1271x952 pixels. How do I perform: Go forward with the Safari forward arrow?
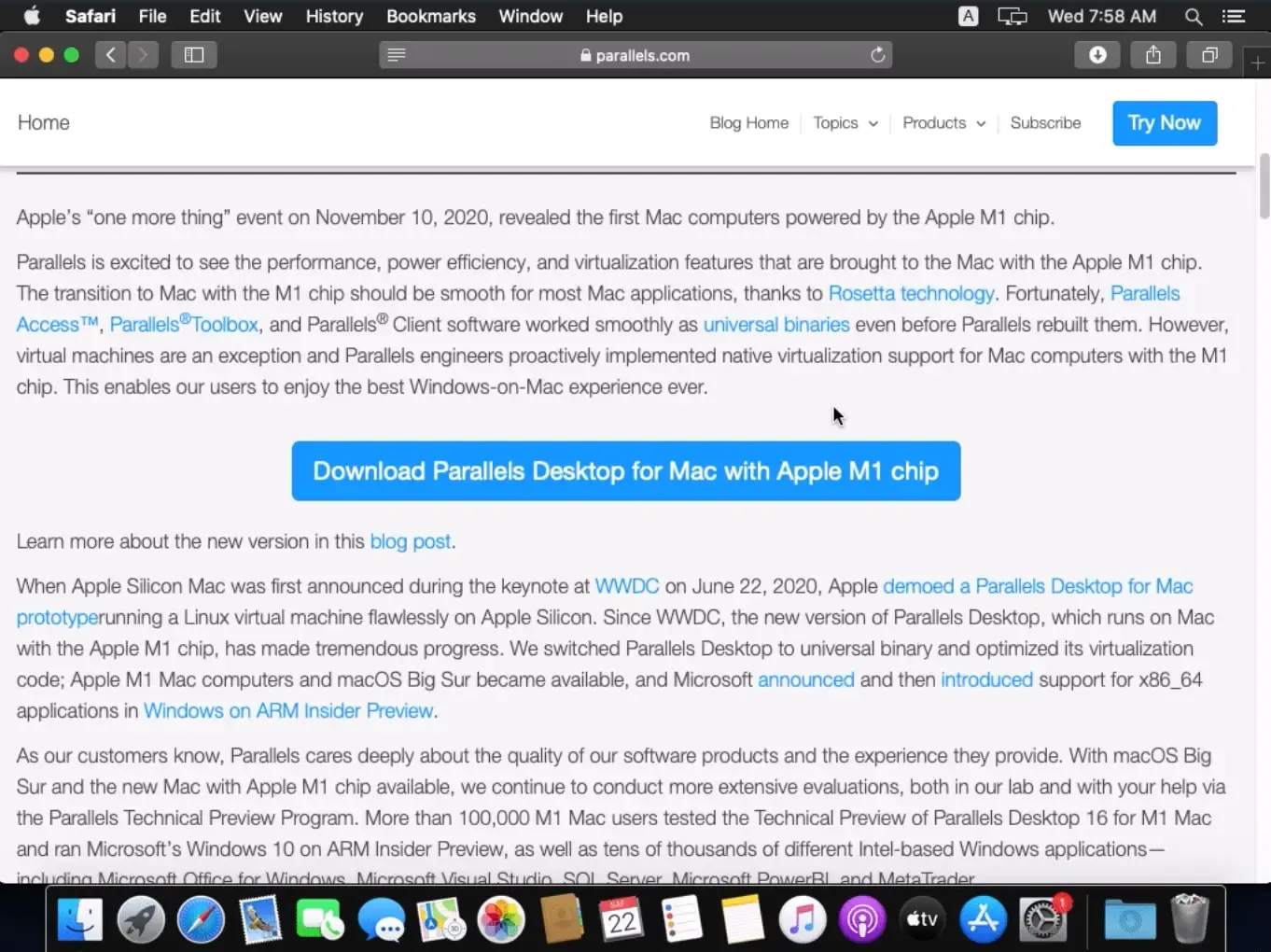[143, 55]
